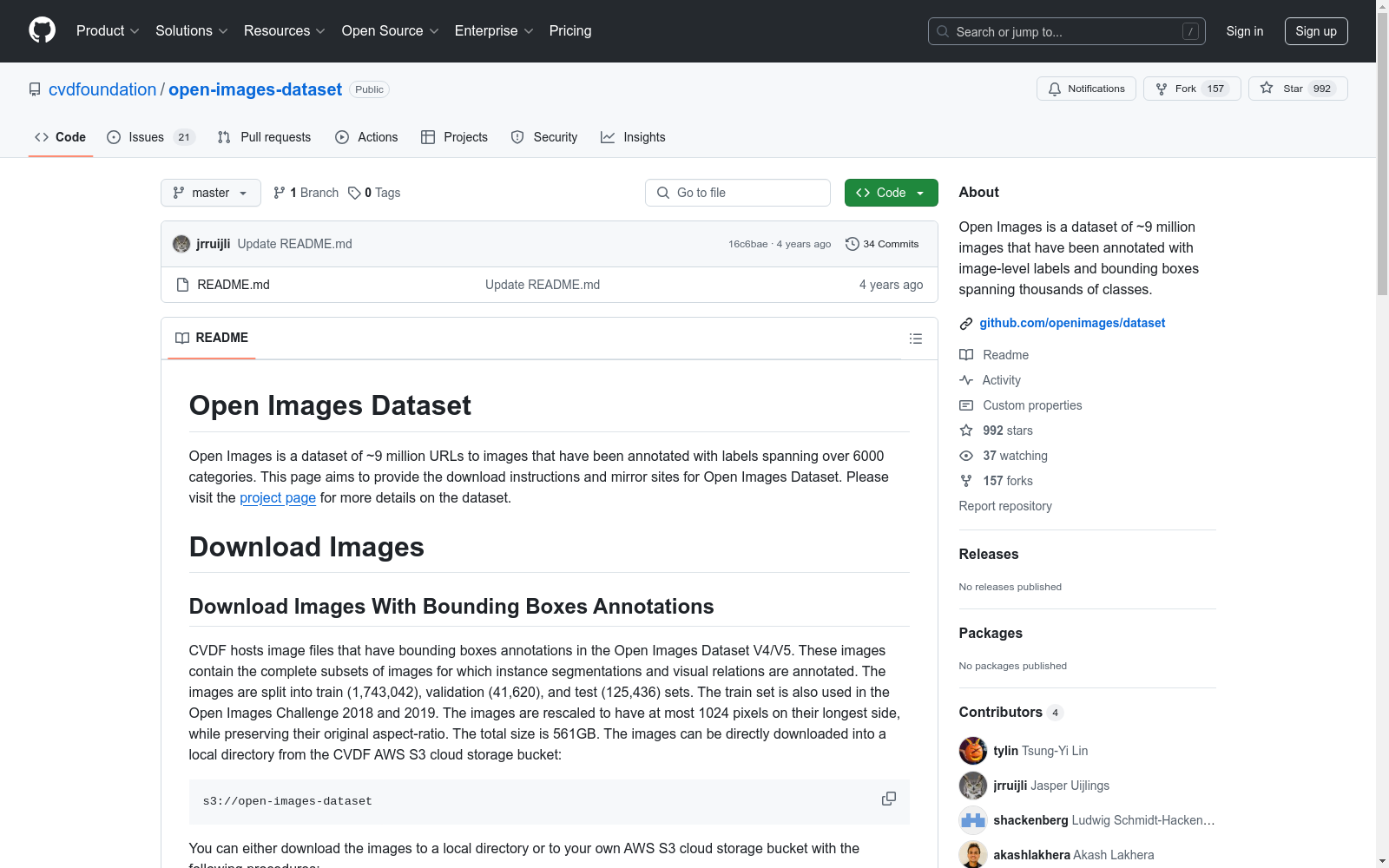This screenshot has width=1389, height=868.
Task: Click tylin contributor avatar
Action: click(x=973, y=751)
